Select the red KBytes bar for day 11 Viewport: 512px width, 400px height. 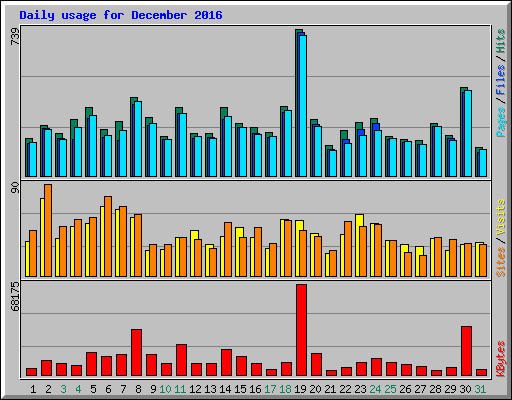coord(181,360)
